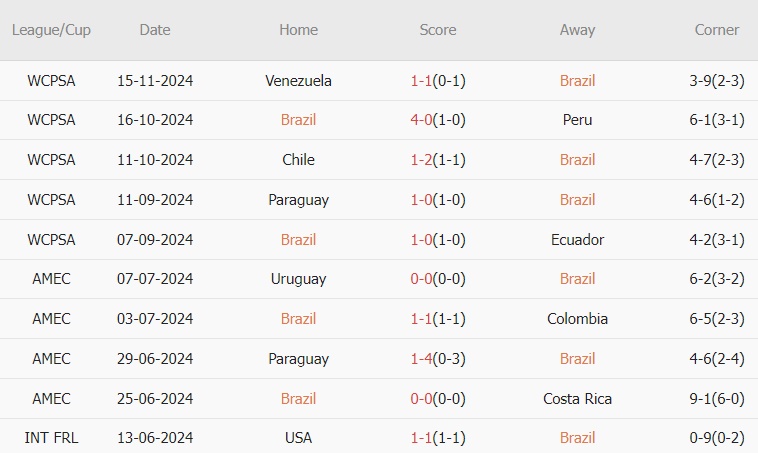This screenshot has width=758, height=453.
Task: Open the 1-2 score for Chile match
Action: click(x=438, y=160)
